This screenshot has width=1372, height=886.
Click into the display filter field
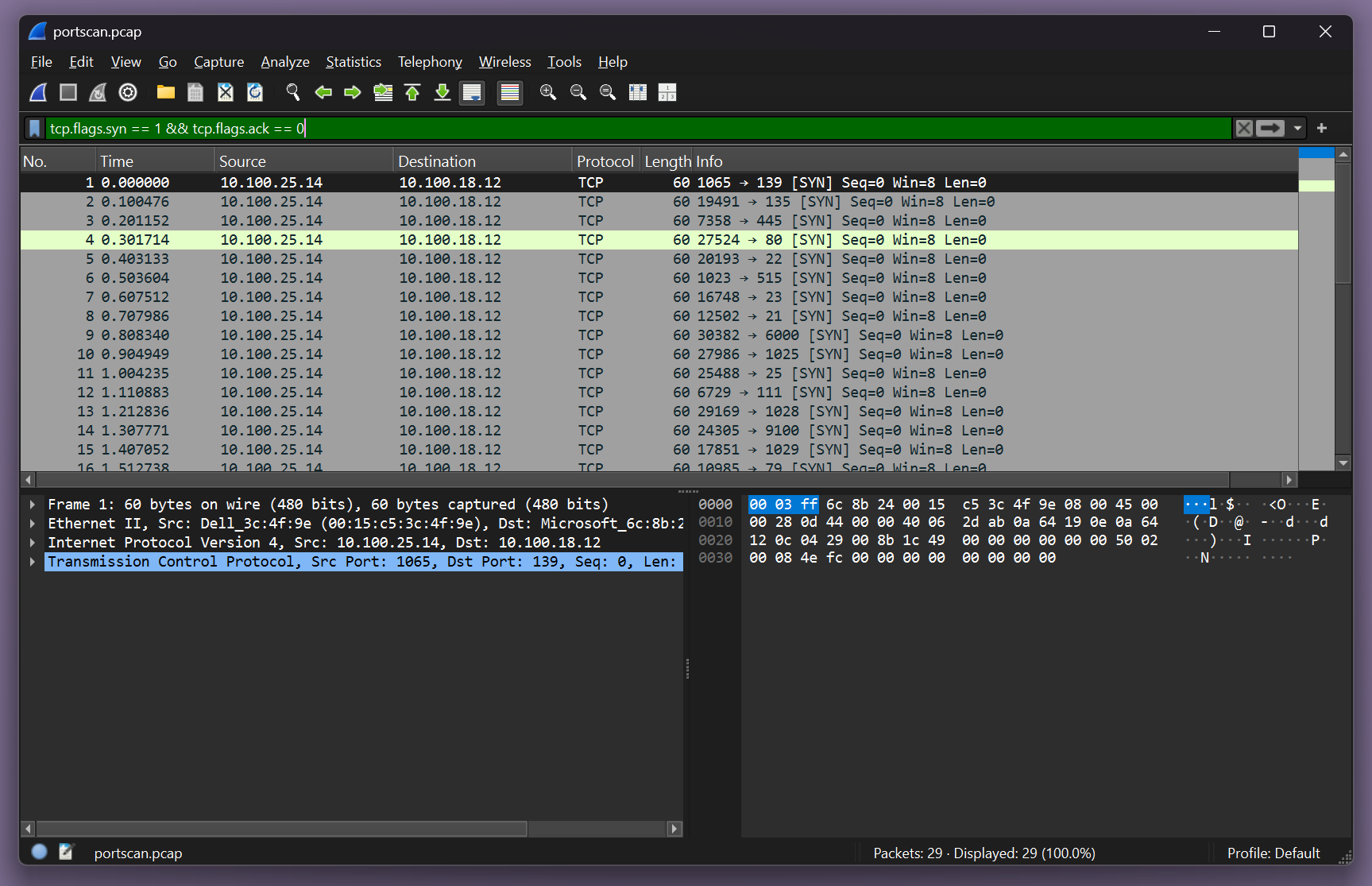click(639, 128)
